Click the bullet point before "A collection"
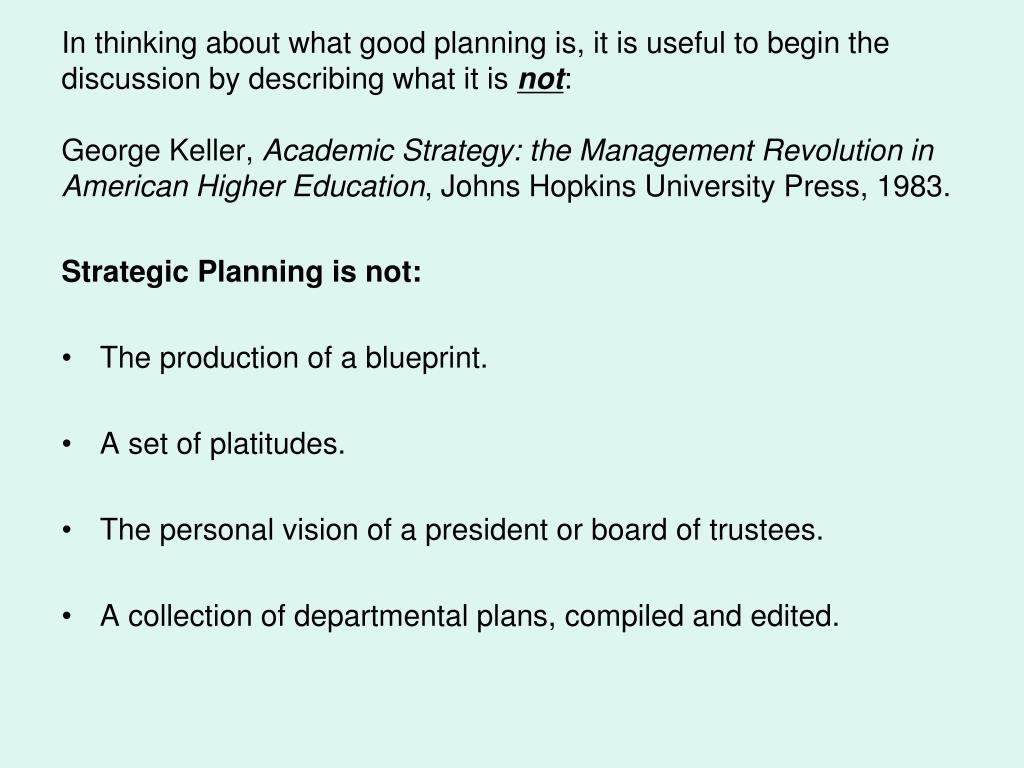This screenshot has width=1024, height=768. pos(67,616)
